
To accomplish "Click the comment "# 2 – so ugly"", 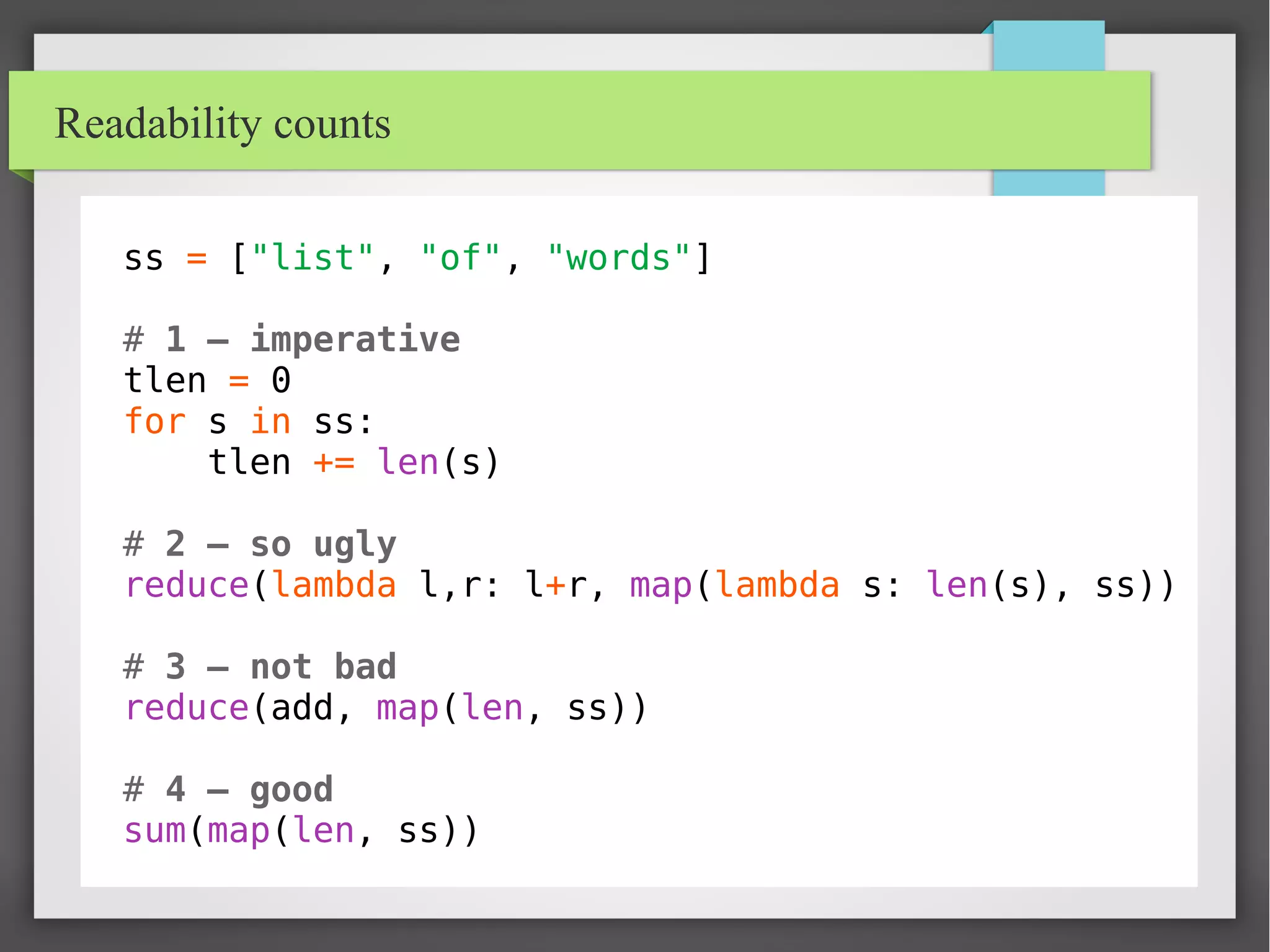I will 260,545.
